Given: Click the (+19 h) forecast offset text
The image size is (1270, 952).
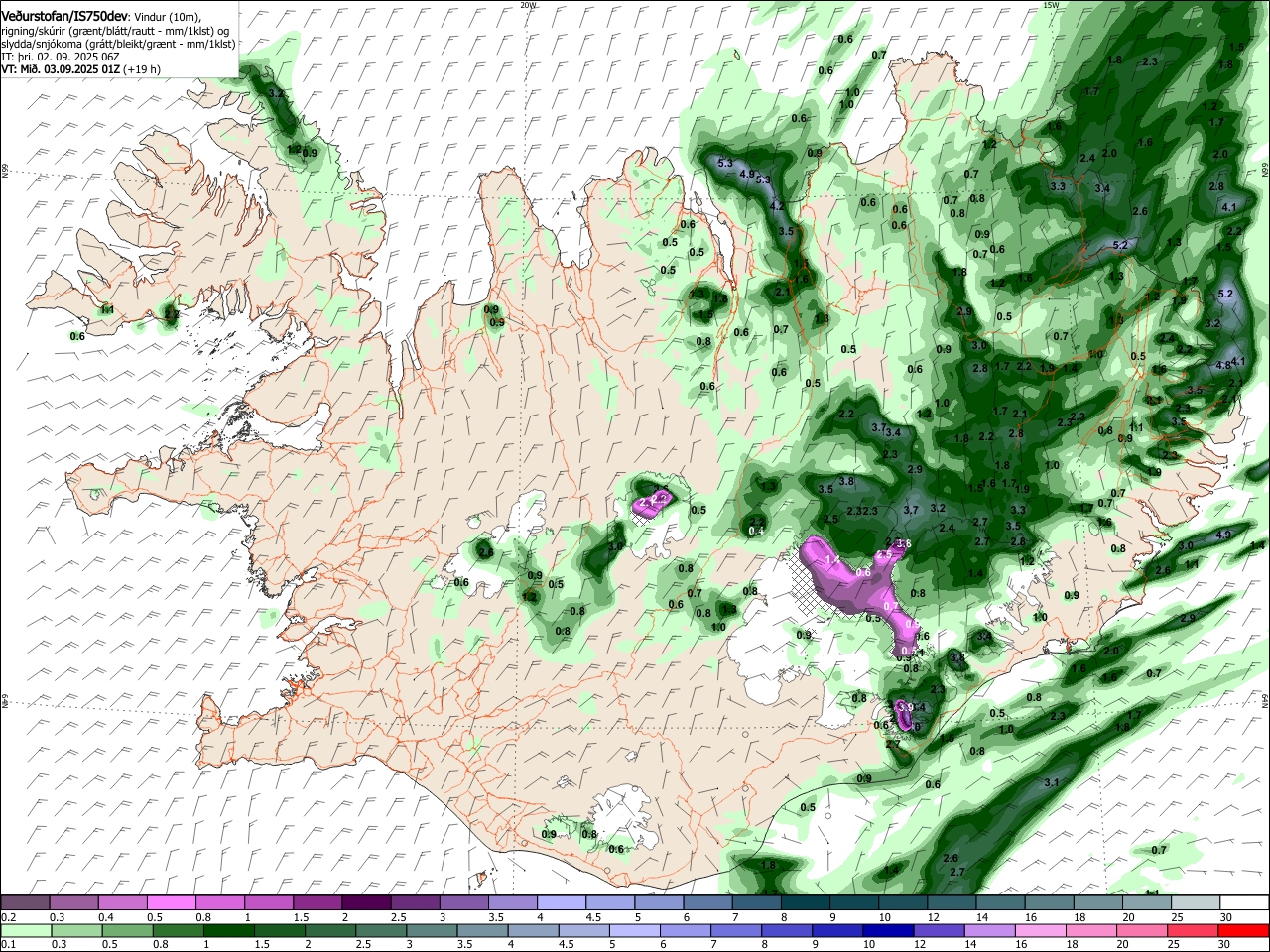Looking at the screenshot, I should [142, 69].
